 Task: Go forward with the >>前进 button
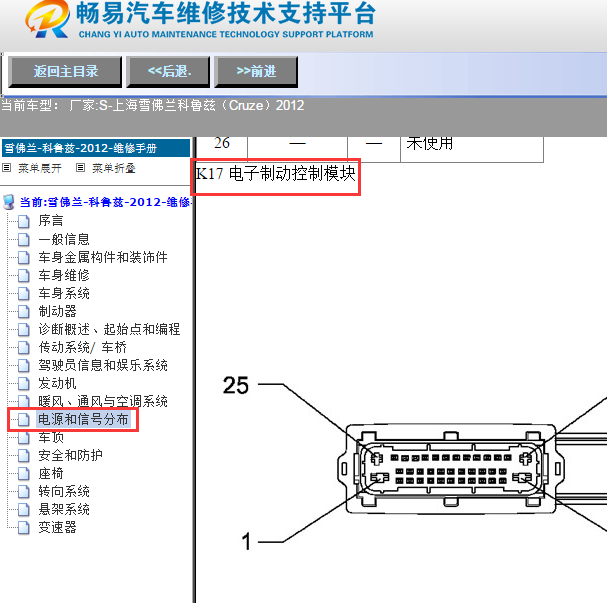click(256, 72)
